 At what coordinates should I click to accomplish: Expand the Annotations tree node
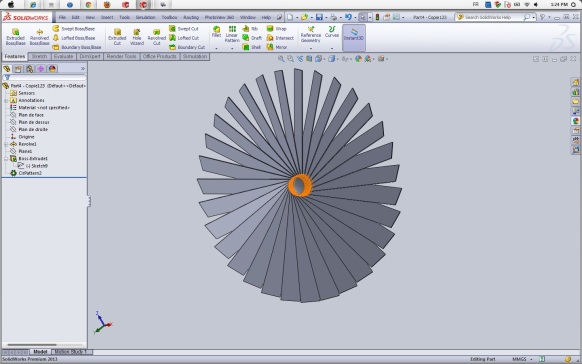point(6,100)
